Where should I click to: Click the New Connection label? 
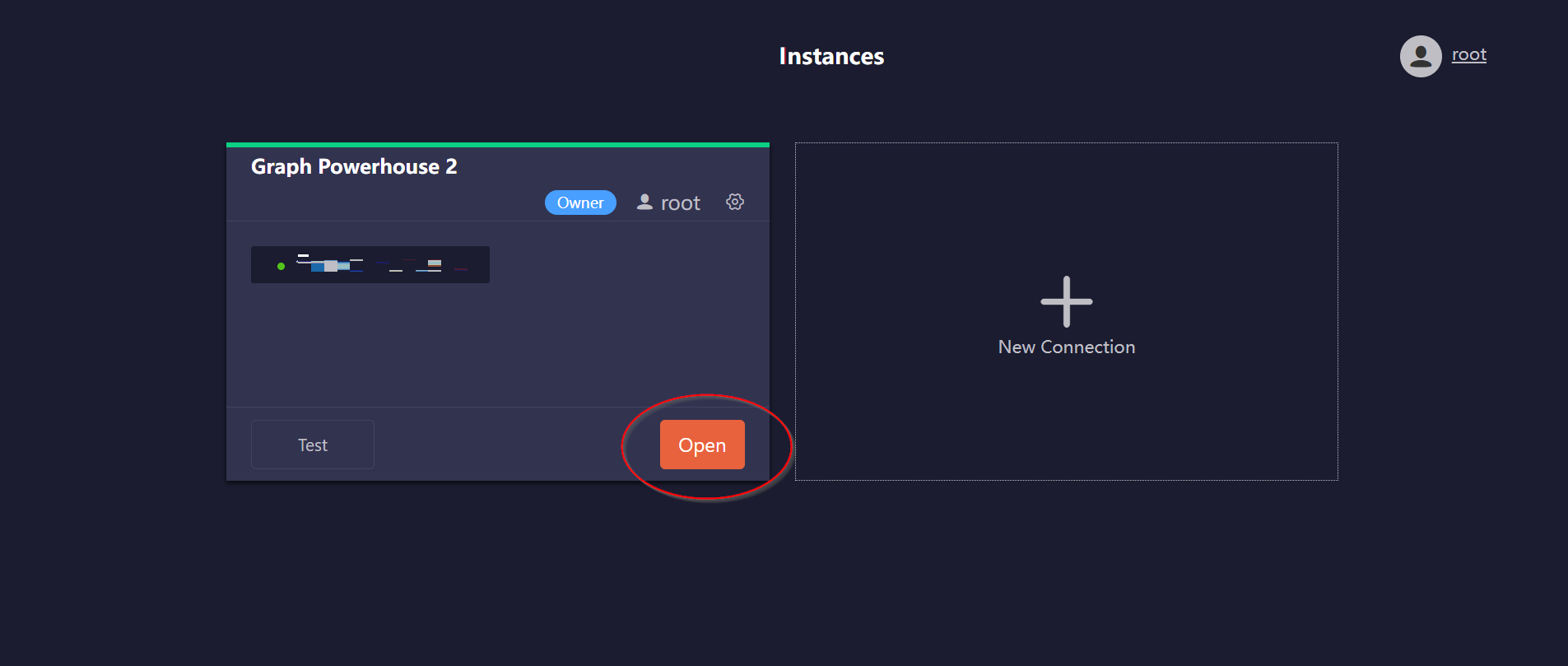1066,347
